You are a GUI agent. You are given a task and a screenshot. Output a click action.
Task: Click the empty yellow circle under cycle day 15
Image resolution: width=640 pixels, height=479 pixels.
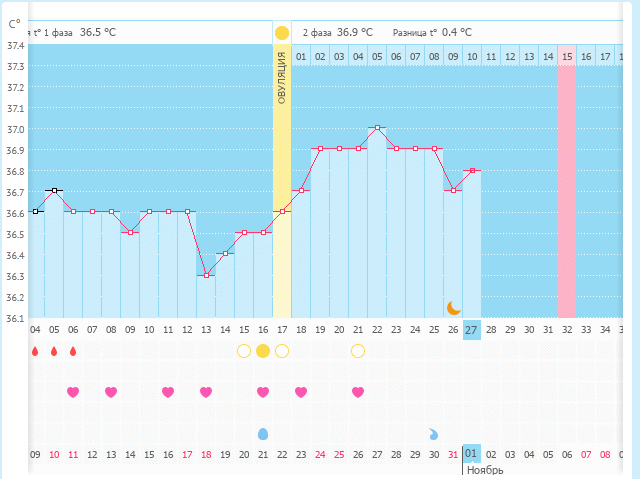(244, 350)
